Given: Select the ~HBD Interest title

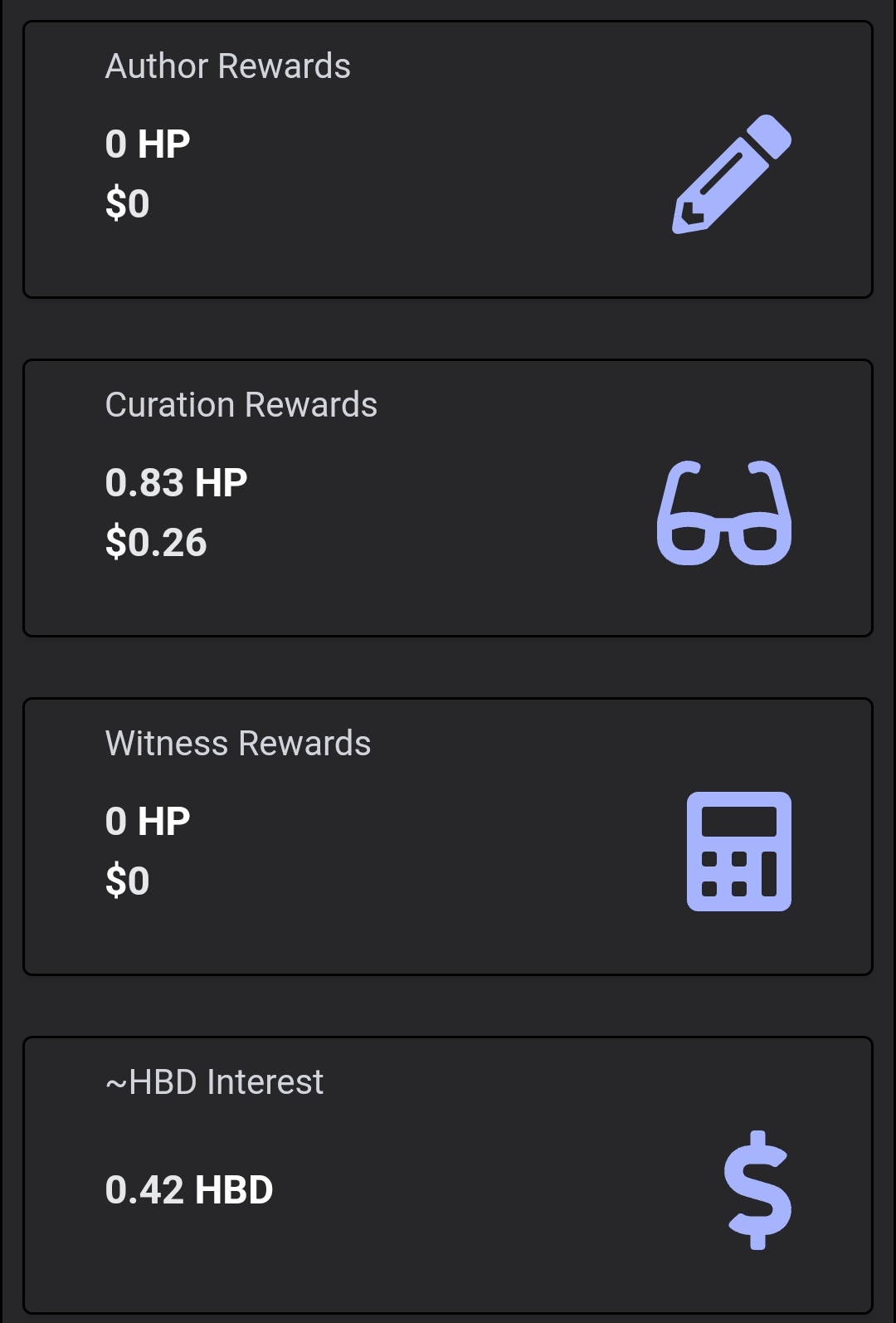Looking at the screenshot, I should (x=214, y=1082).
